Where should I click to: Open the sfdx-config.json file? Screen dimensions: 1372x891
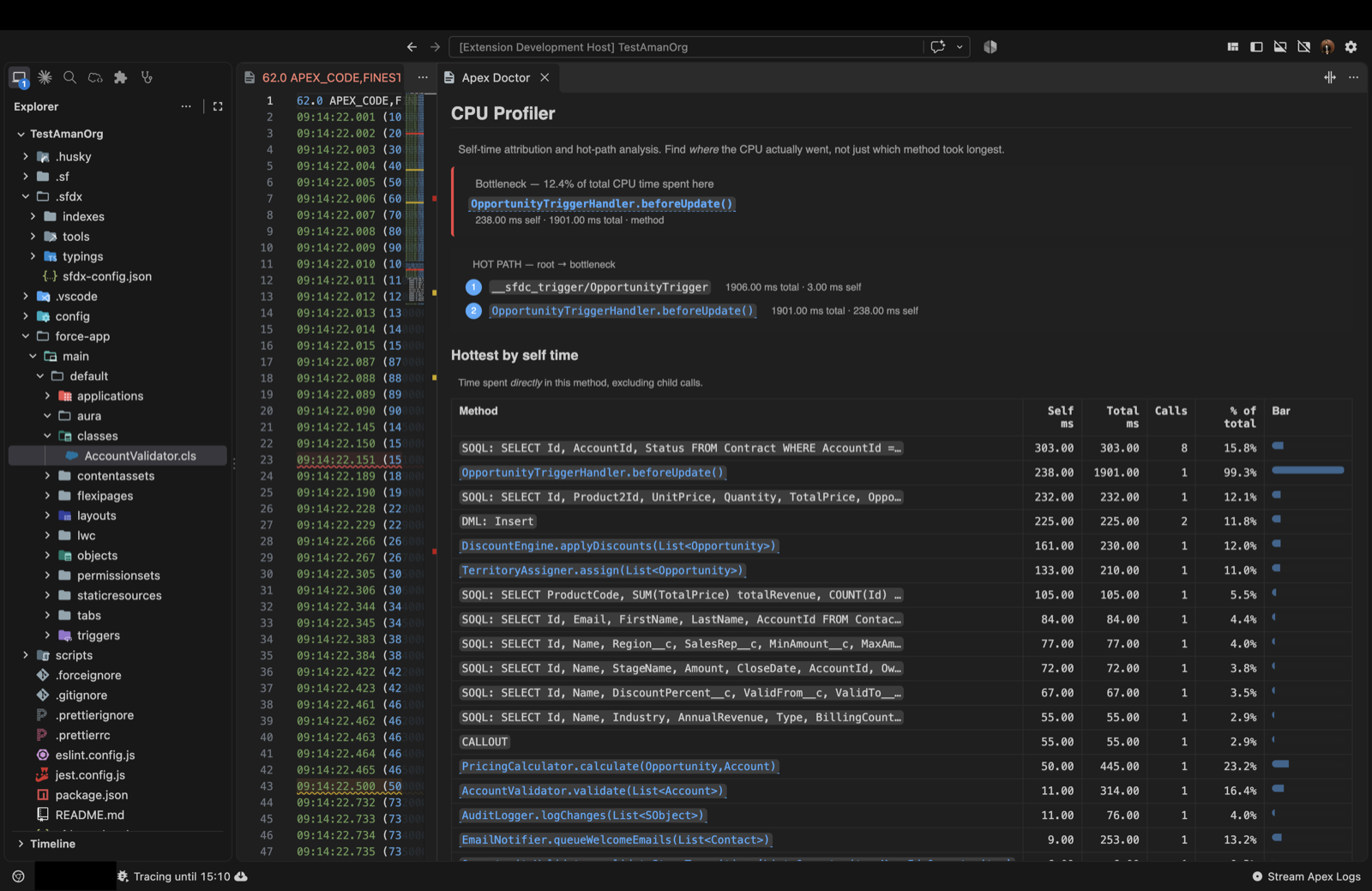[x=107, y=276]
